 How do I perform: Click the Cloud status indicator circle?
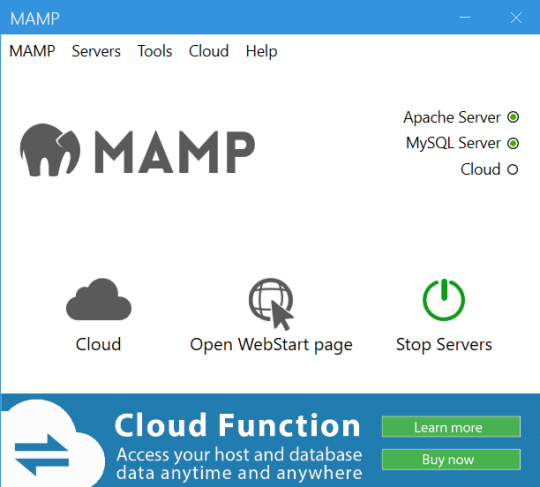coord(513,169)
